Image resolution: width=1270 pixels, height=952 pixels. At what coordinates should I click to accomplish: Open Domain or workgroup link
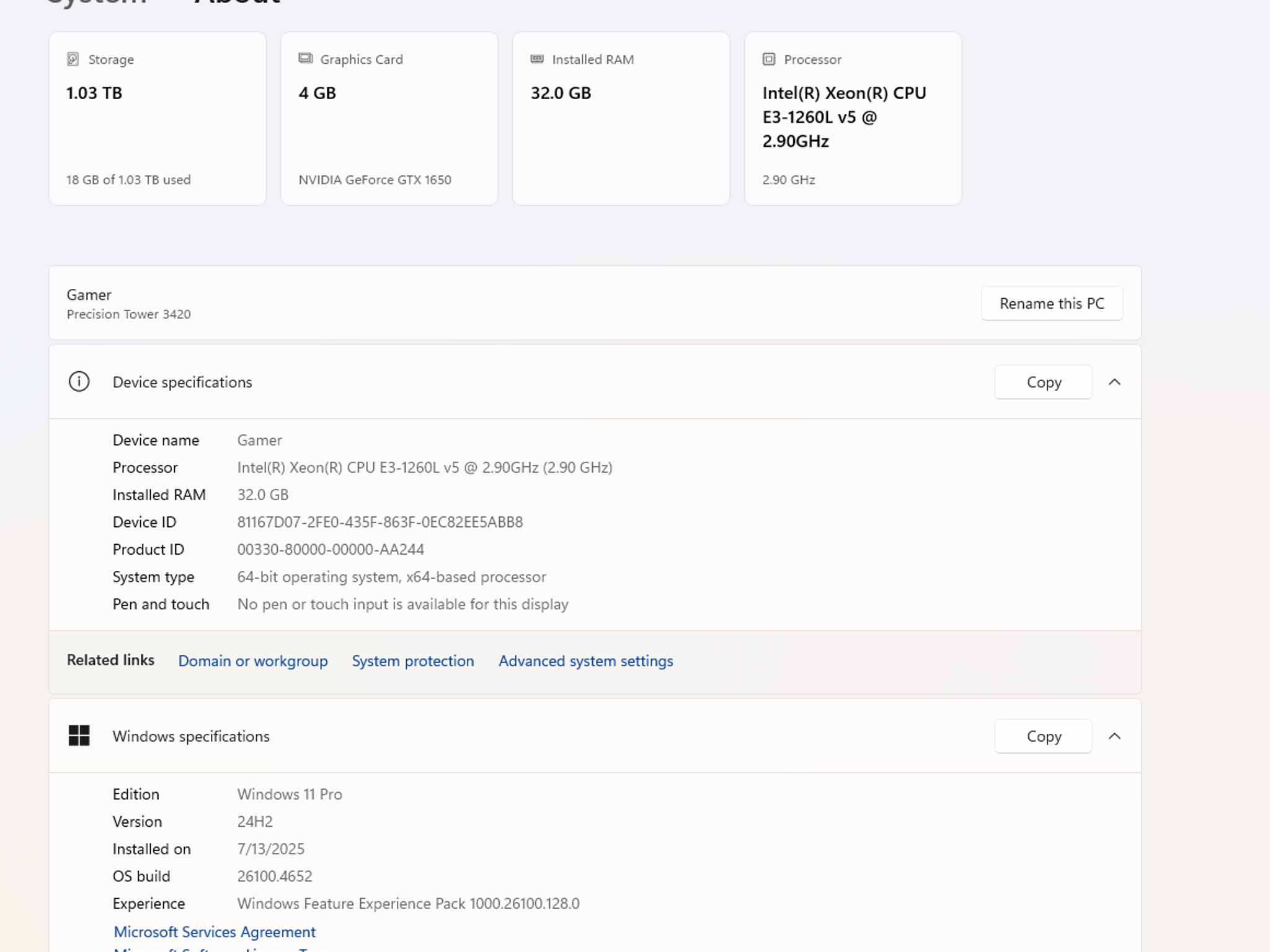[253, 661]
